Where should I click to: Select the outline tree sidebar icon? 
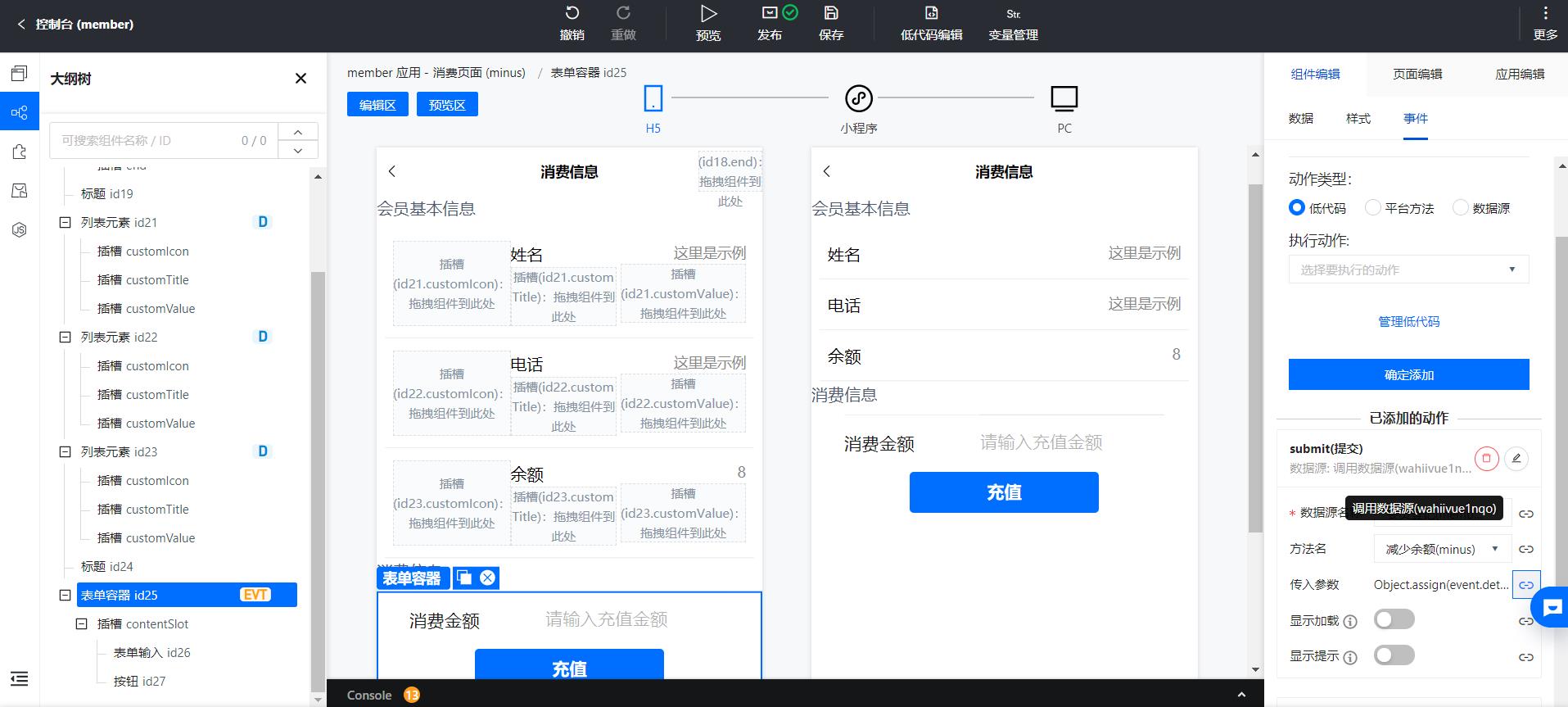point(20,112)
